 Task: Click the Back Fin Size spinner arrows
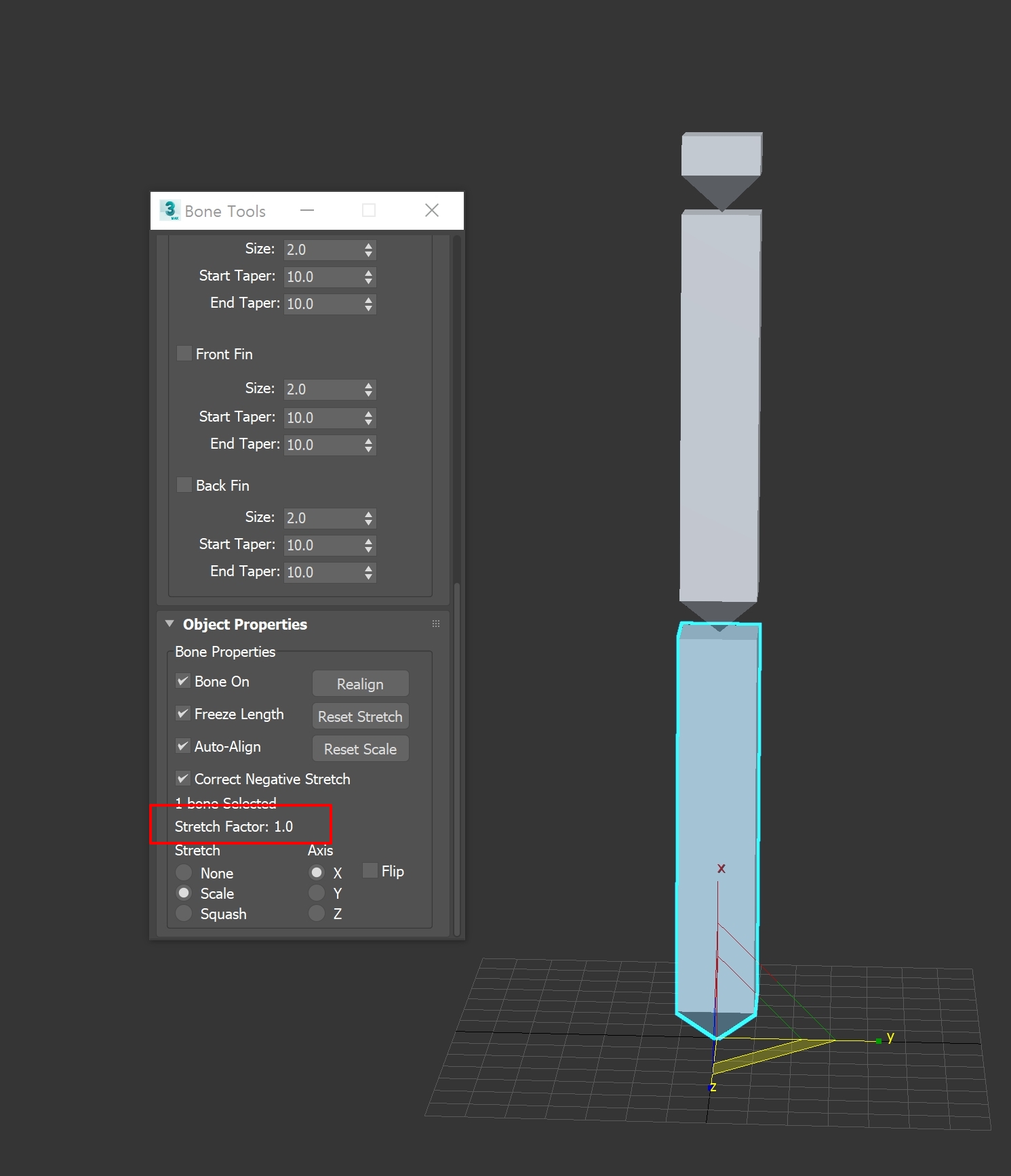point(368,518)
